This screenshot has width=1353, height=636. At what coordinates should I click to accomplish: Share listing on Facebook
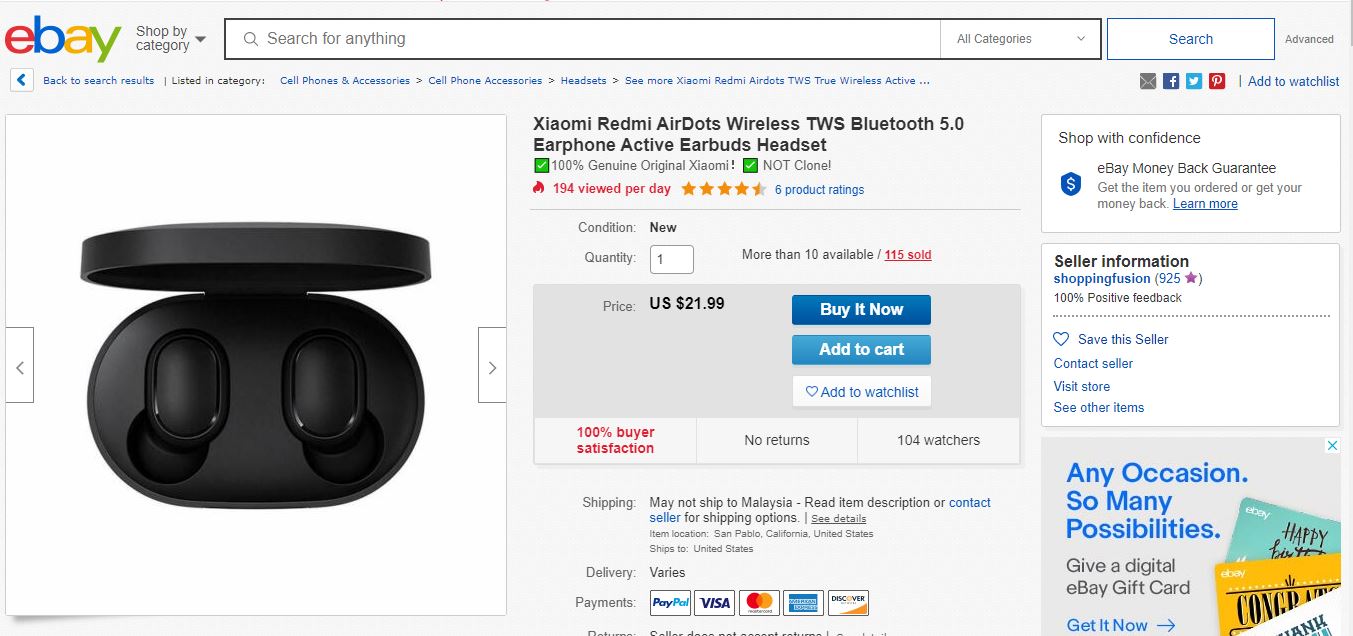[x=1171, y=81]
